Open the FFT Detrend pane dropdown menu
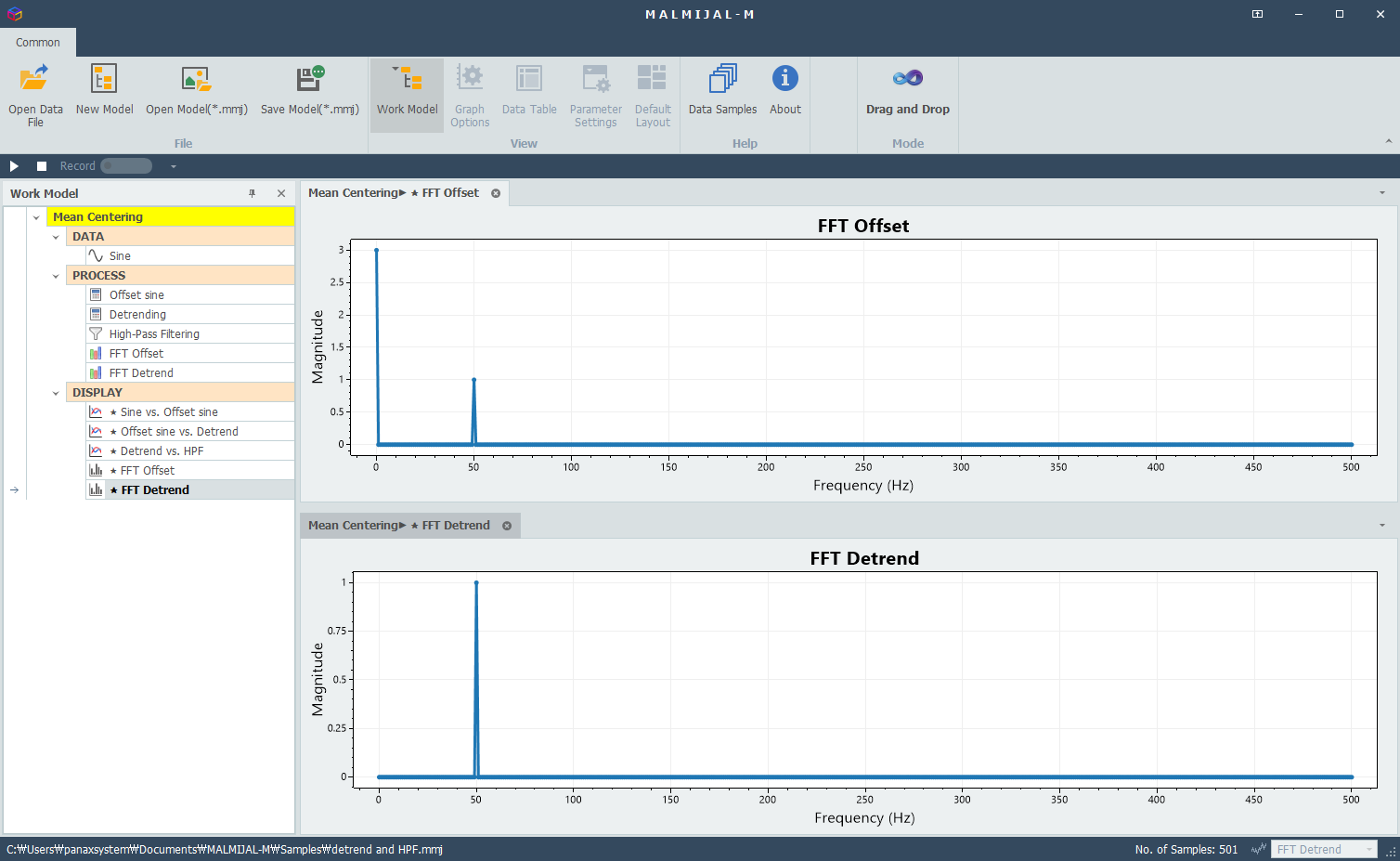This screenshot has height=861, width=1400. coord(1382,526)
